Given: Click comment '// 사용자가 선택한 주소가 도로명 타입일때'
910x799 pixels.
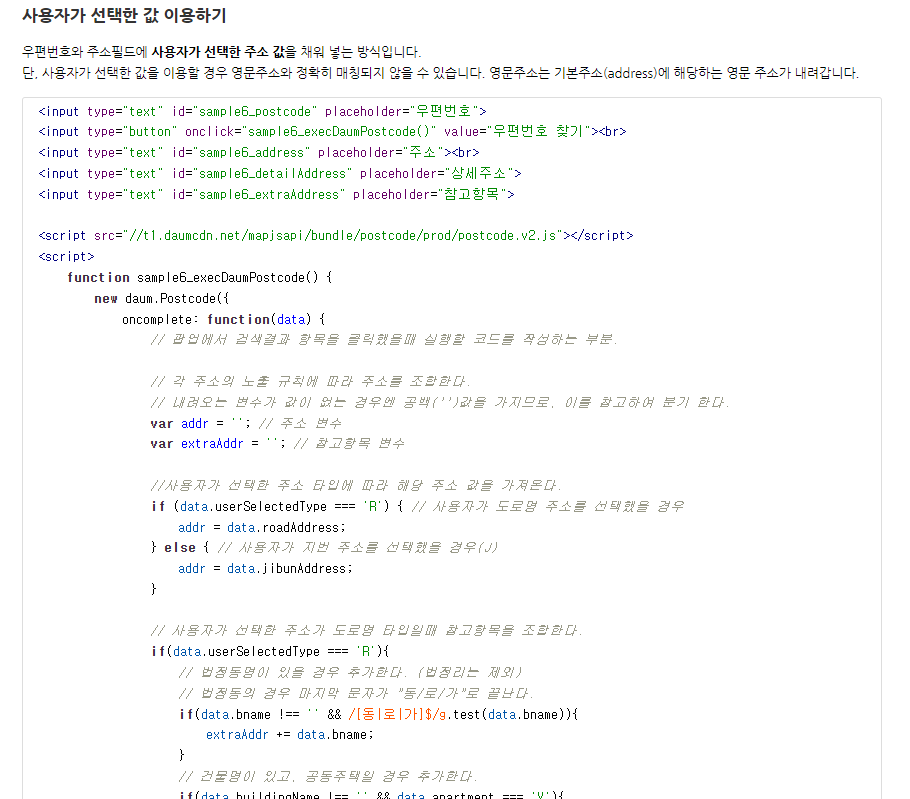Looking at the screenshot, I should 366,630.
